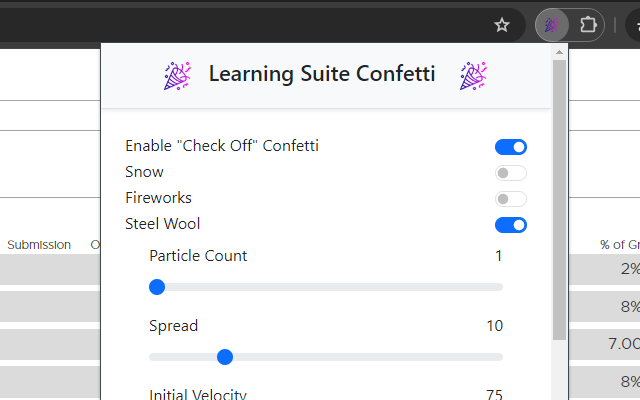Turn on the Snow toggle switch
Image resolution: width=640 pixels, height=400 pixels.
(510, 173)
